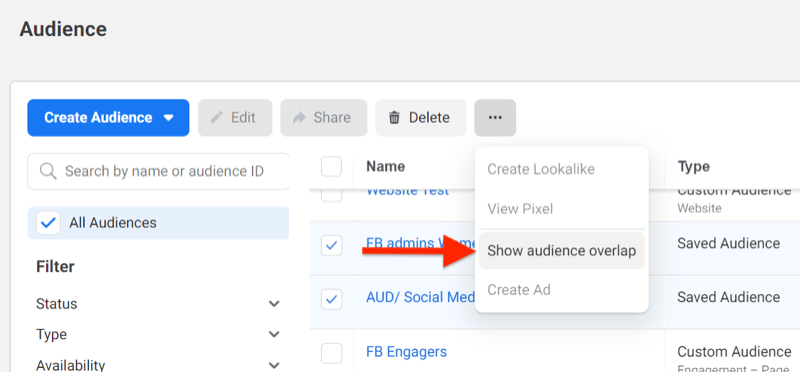
Task: Click the pencil icon on Edit
Action: point(217,118)
